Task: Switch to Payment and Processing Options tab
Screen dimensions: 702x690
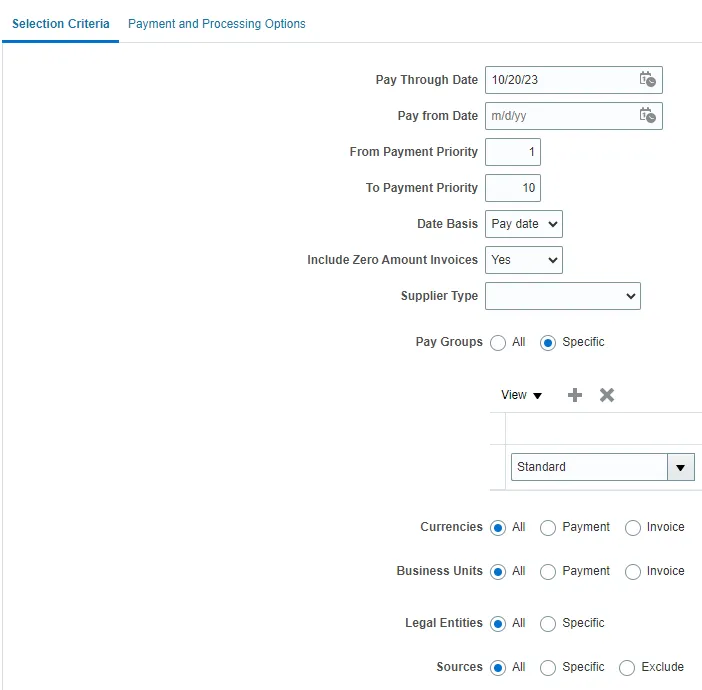Action: (217, 23)
